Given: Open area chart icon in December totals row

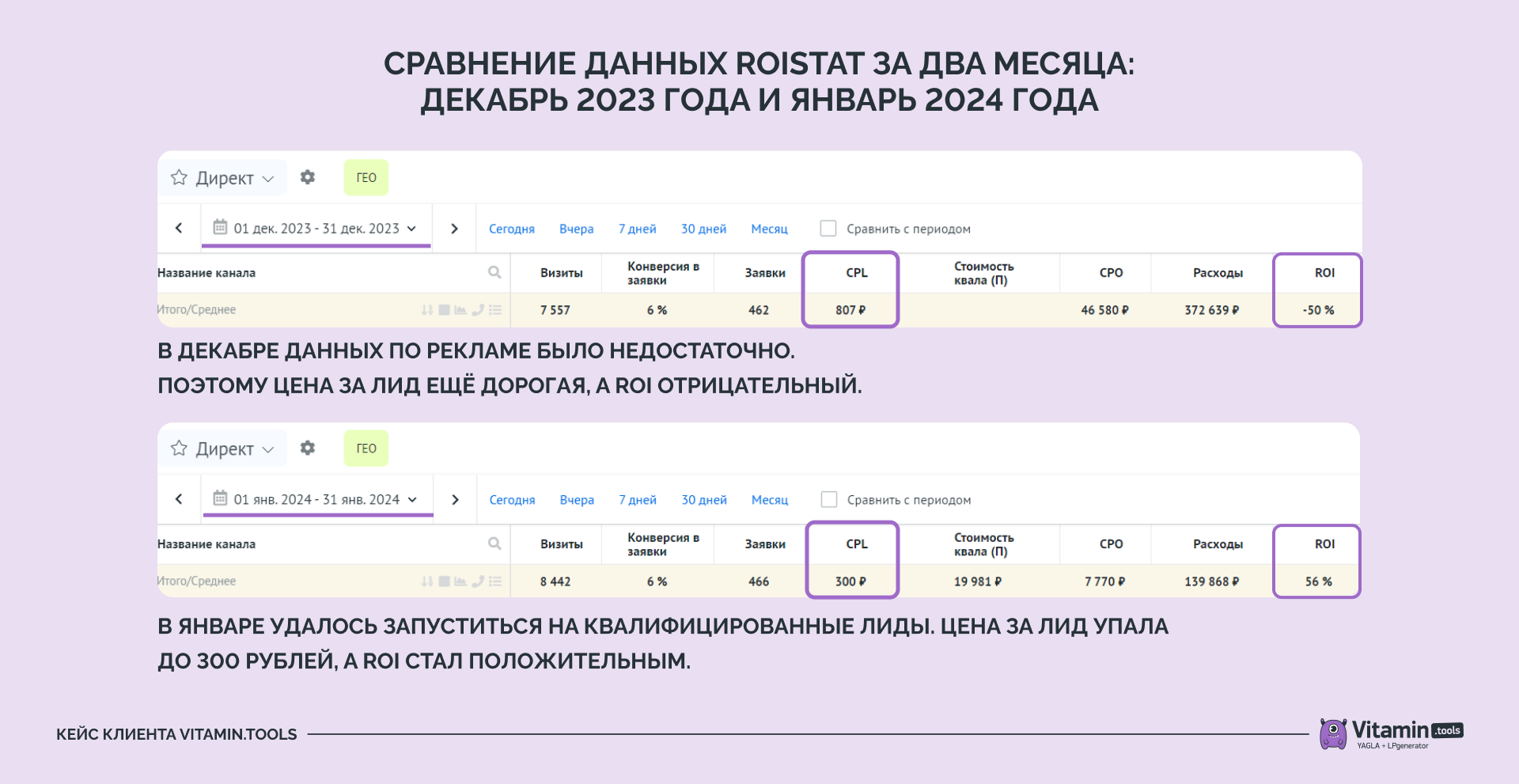Looking at the screenshot, I should [x=460, y=310].
